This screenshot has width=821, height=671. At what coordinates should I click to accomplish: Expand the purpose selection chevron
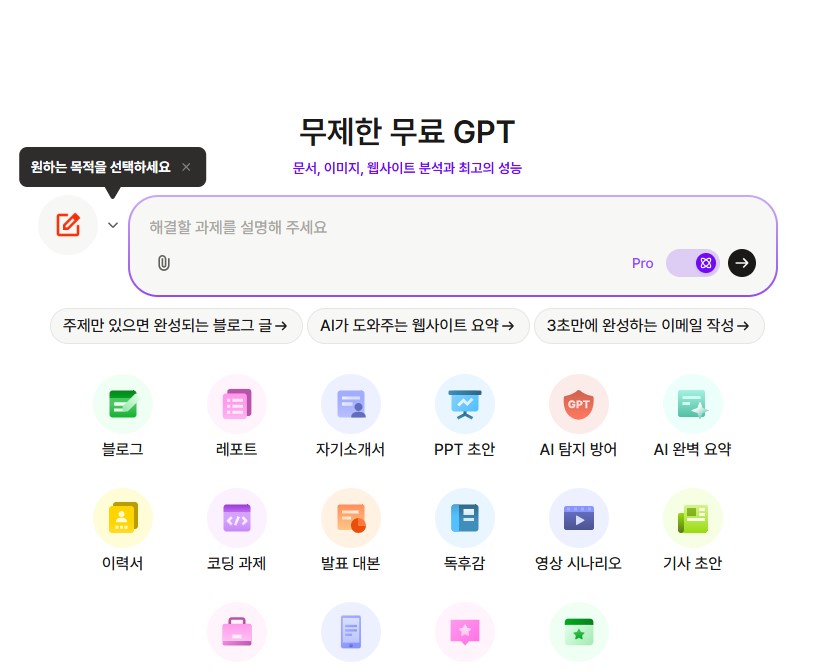pos(113,225)
